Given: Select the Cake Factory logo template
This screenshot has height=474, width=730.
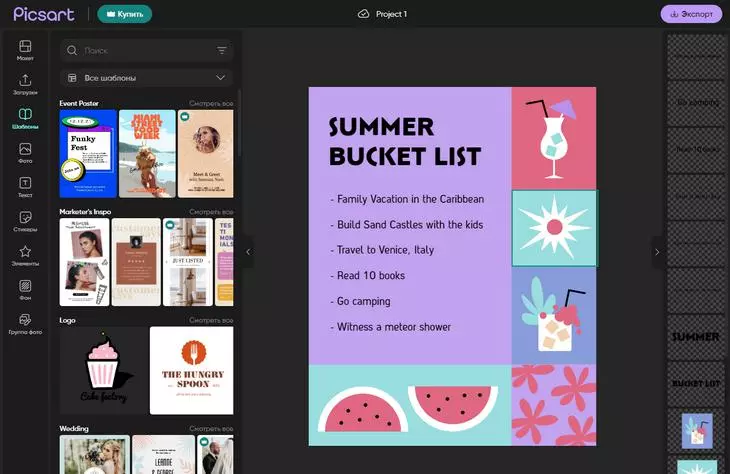Looking at the screenshot, I should click(103, 370).
